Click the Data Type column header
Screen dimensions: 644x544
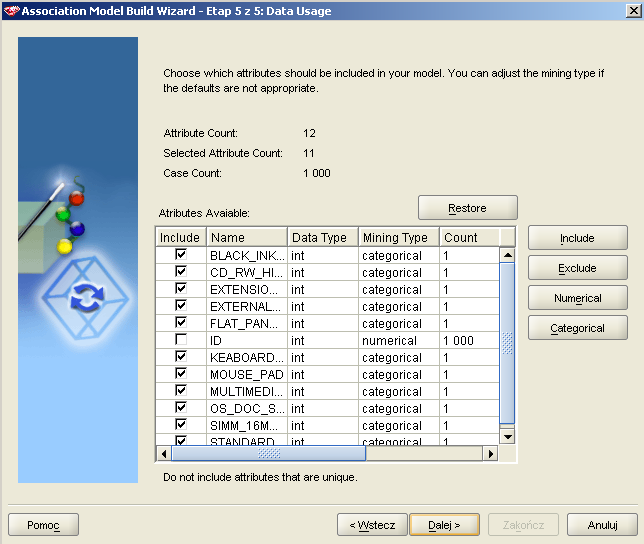point(323,237)
